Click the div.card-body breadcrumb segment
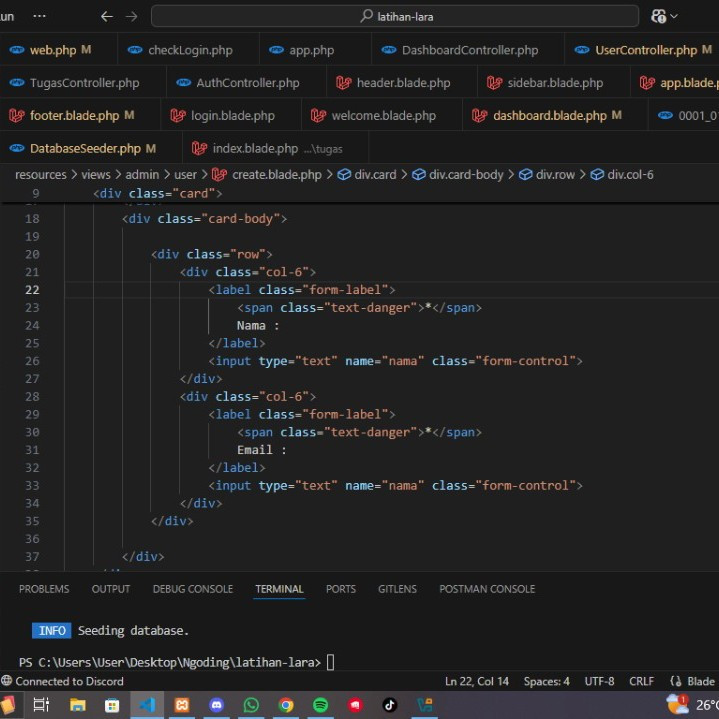This screenshot has height=719, width=719. pyautogui.click(x=466, y=174)
